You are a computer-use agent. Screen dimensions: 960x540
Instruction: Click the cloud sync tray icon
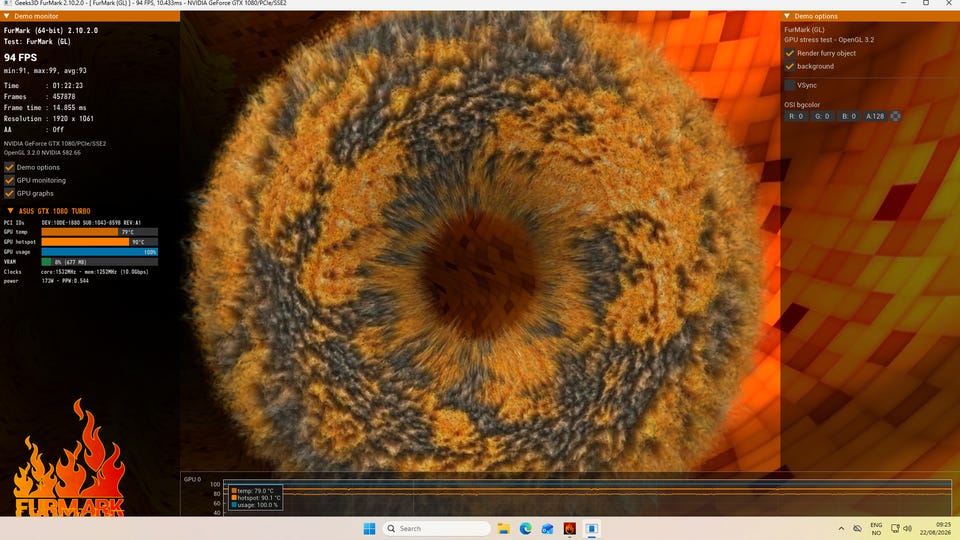pos(857,528)
